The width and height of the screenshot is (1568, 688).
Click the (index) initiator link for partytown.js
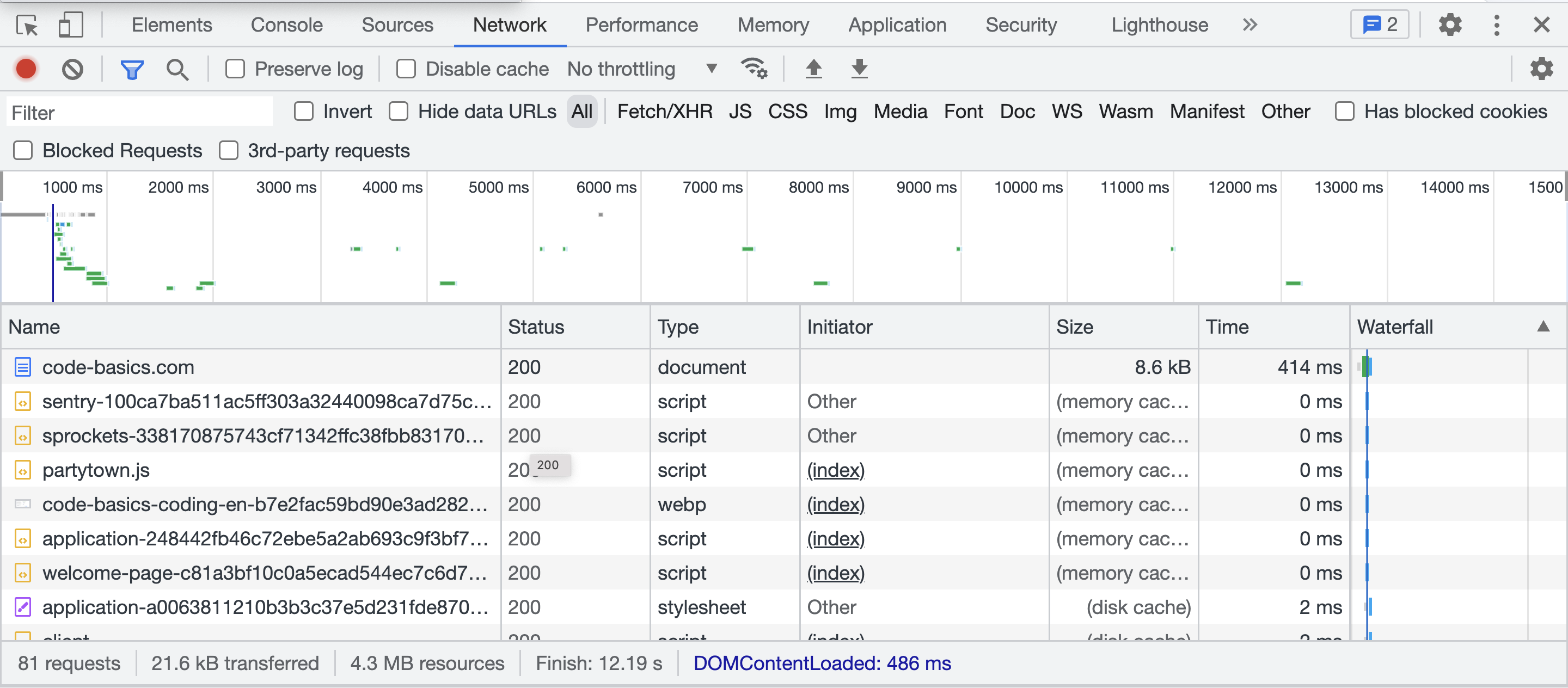coord(835,470)
